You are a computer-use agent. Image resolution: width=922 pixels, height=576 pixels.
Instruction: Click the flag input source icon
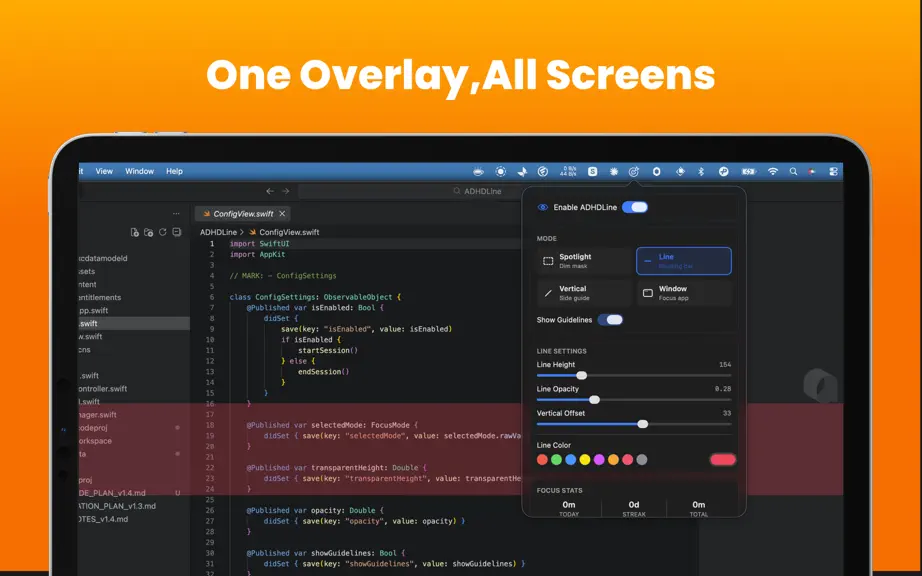(x=812, y=172)
